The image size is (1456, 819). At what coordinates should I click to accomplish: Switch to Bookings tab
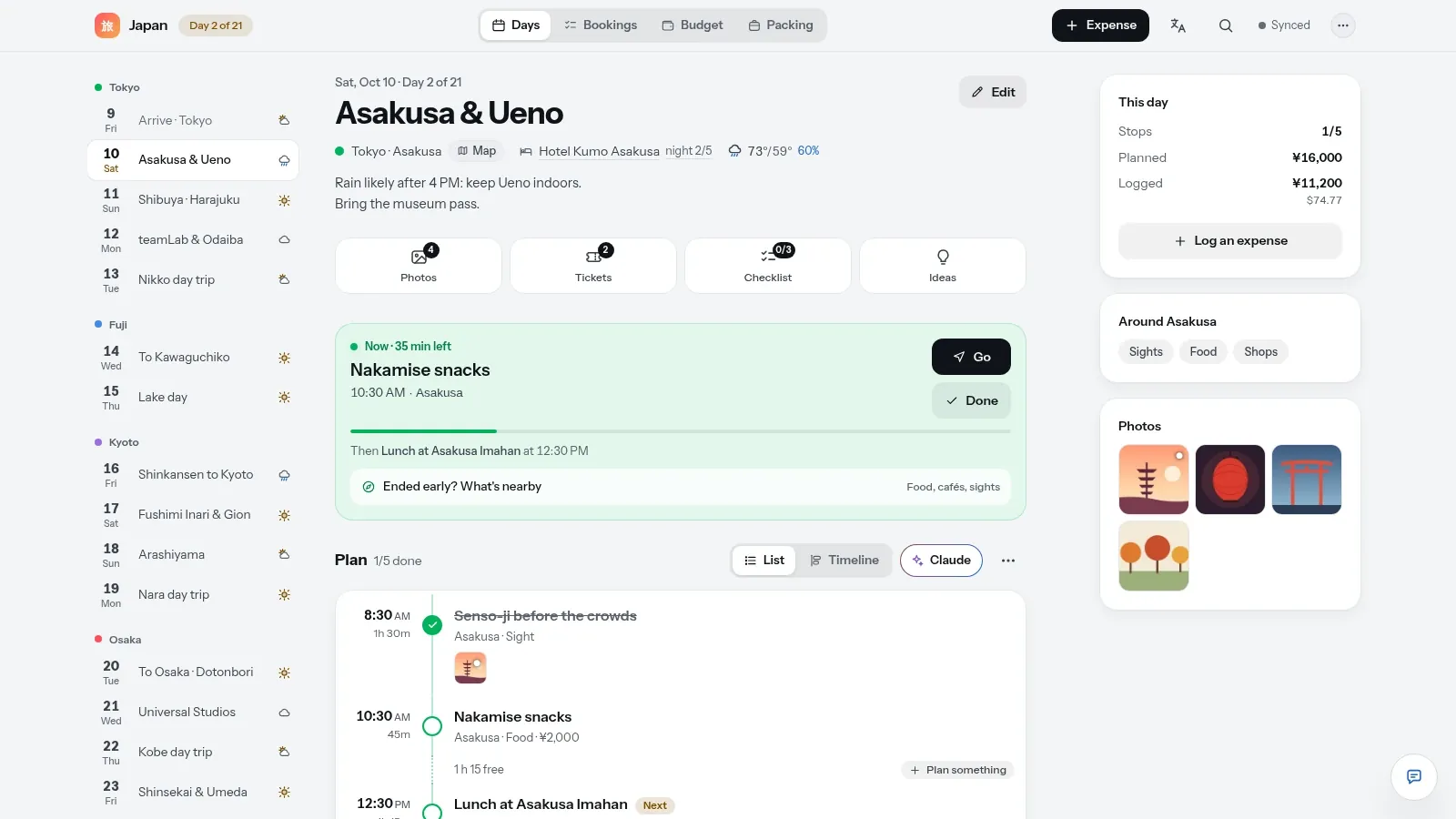601,25
